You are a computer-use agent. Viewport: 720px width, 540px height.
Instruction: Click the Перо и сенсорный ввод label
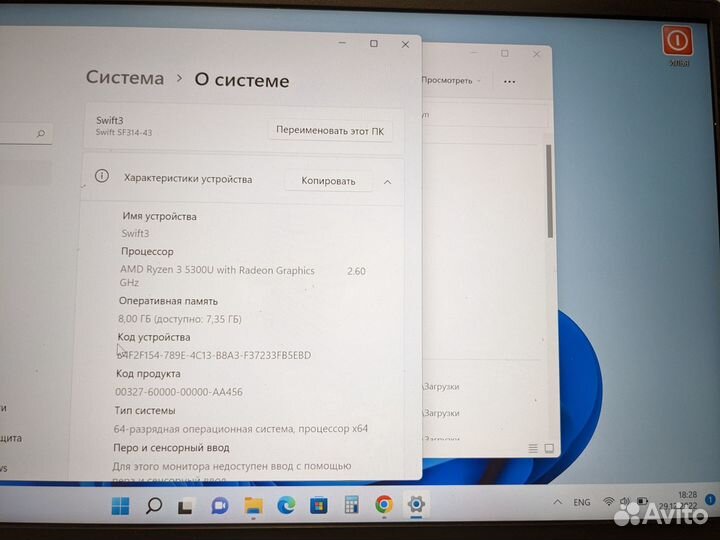(x=171, y=448)
